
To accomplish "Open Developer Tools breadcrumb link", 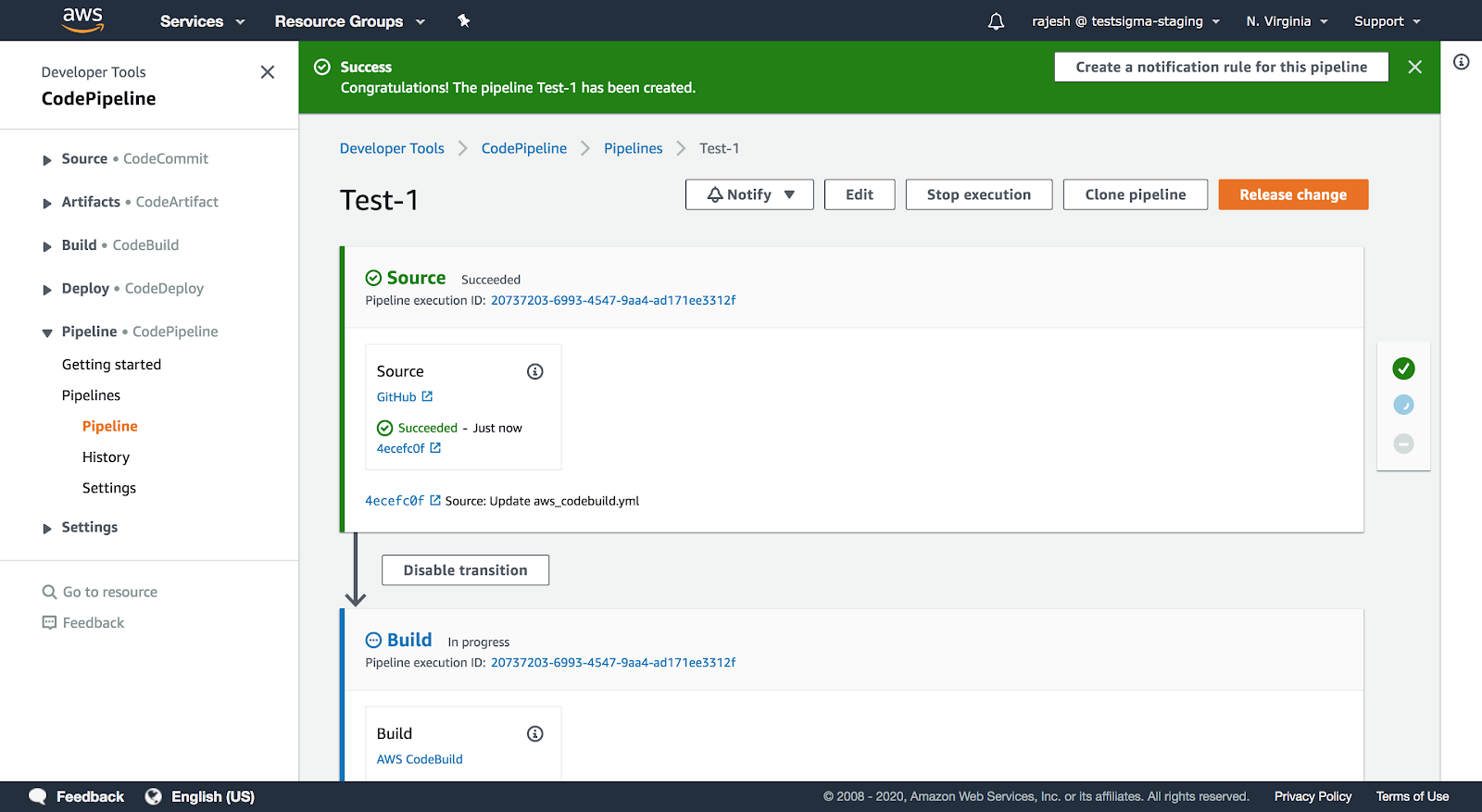I will (x=392, y=148).
